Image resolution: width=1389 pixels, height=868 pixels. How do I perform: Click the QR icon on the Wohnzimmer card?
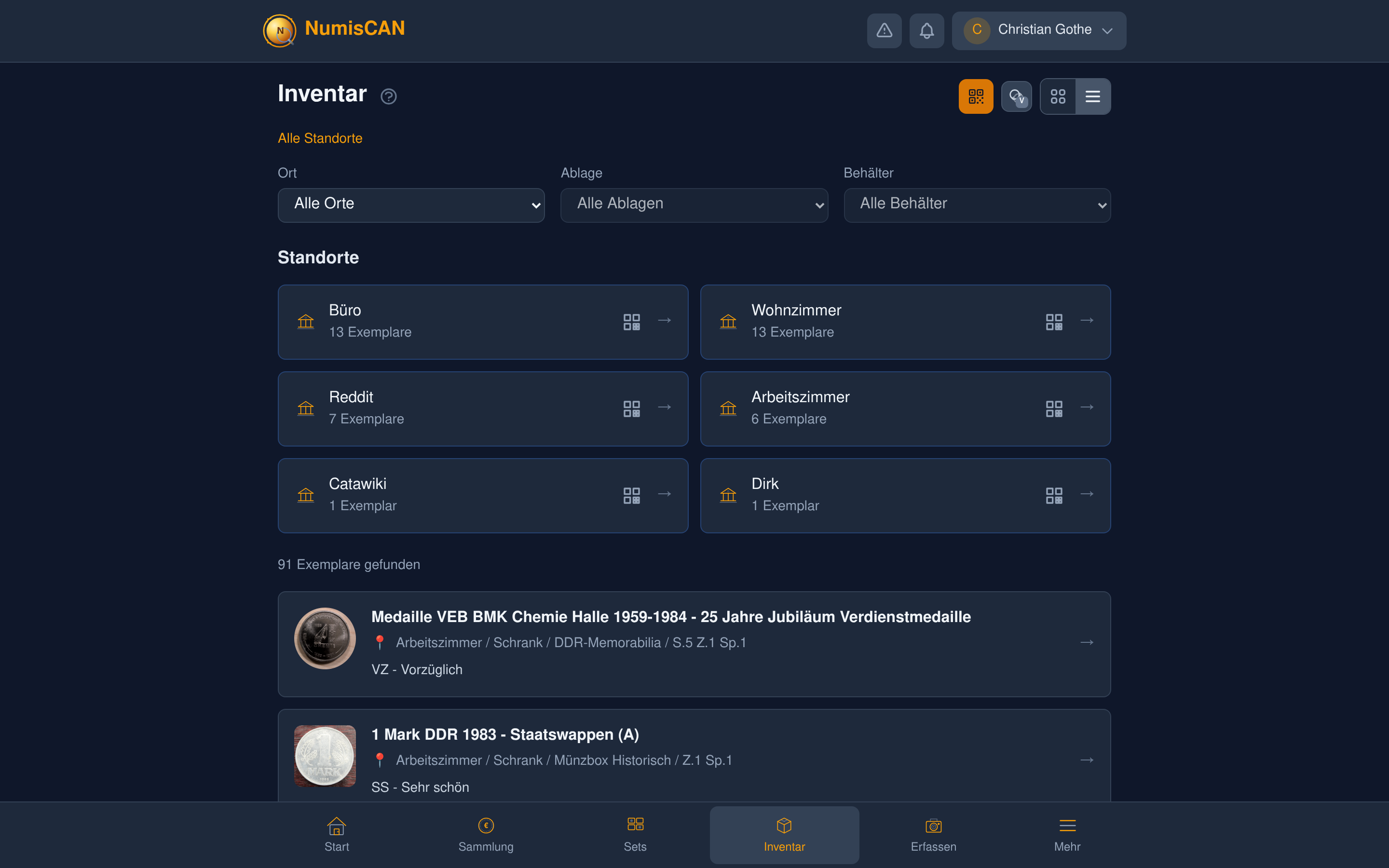click(1054, 322)
